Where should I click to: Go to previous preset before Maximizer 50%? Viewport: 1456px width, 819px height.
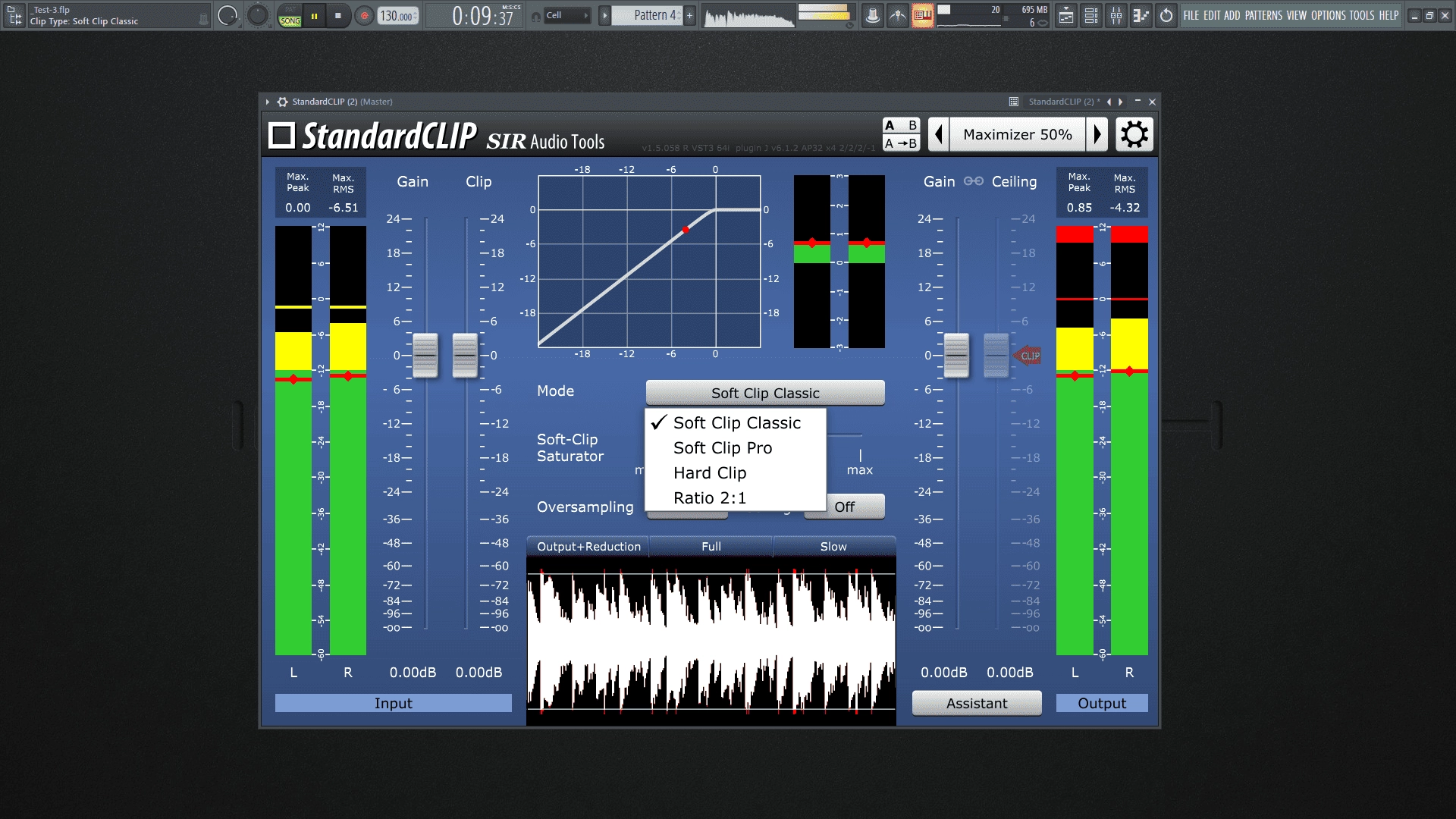click(x=939, y=135)
